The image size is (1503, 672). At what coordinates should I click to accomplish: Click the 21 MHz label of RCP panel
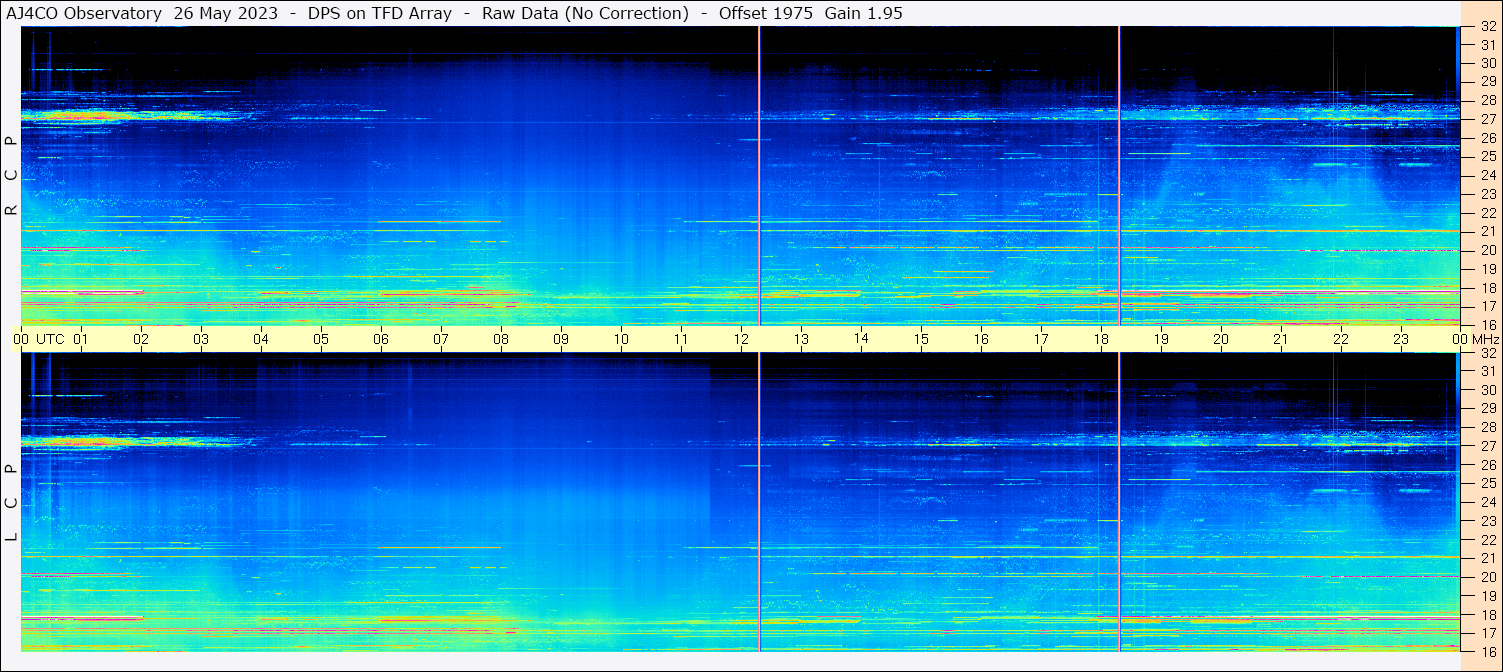pyautogui.click(x=1487, y=231)
